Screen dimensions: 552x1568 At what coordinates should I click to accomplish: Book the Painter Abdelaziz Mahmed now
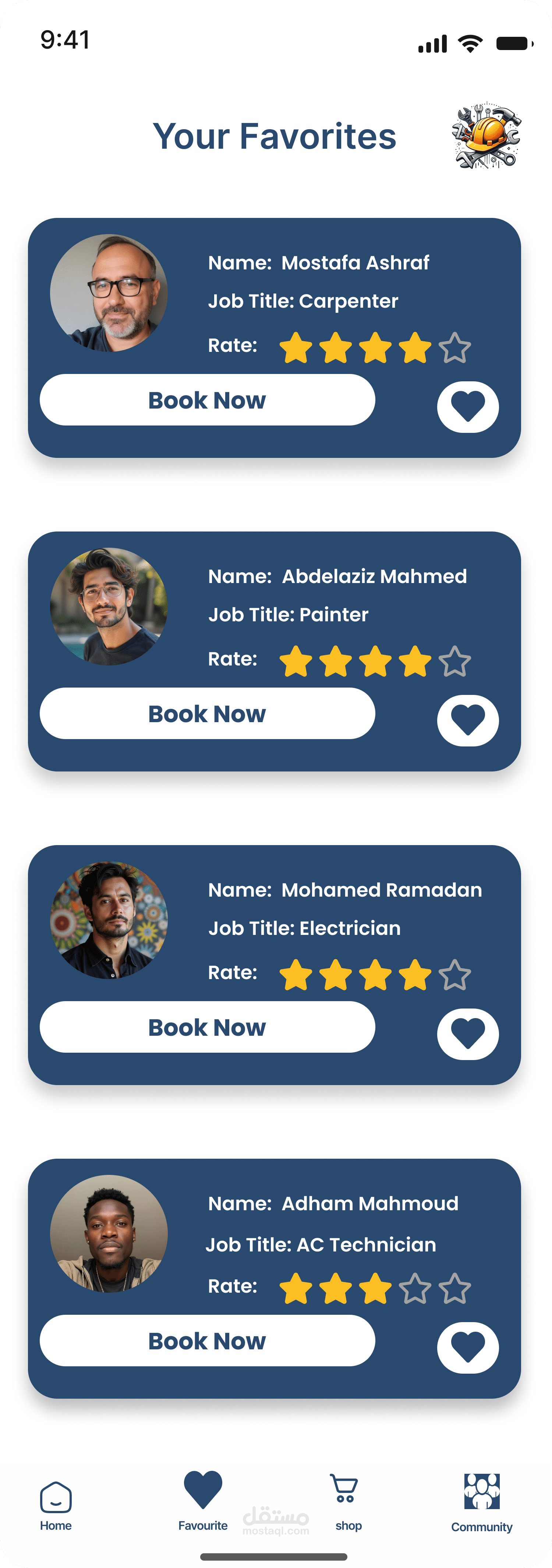click(x=207, y=713)
